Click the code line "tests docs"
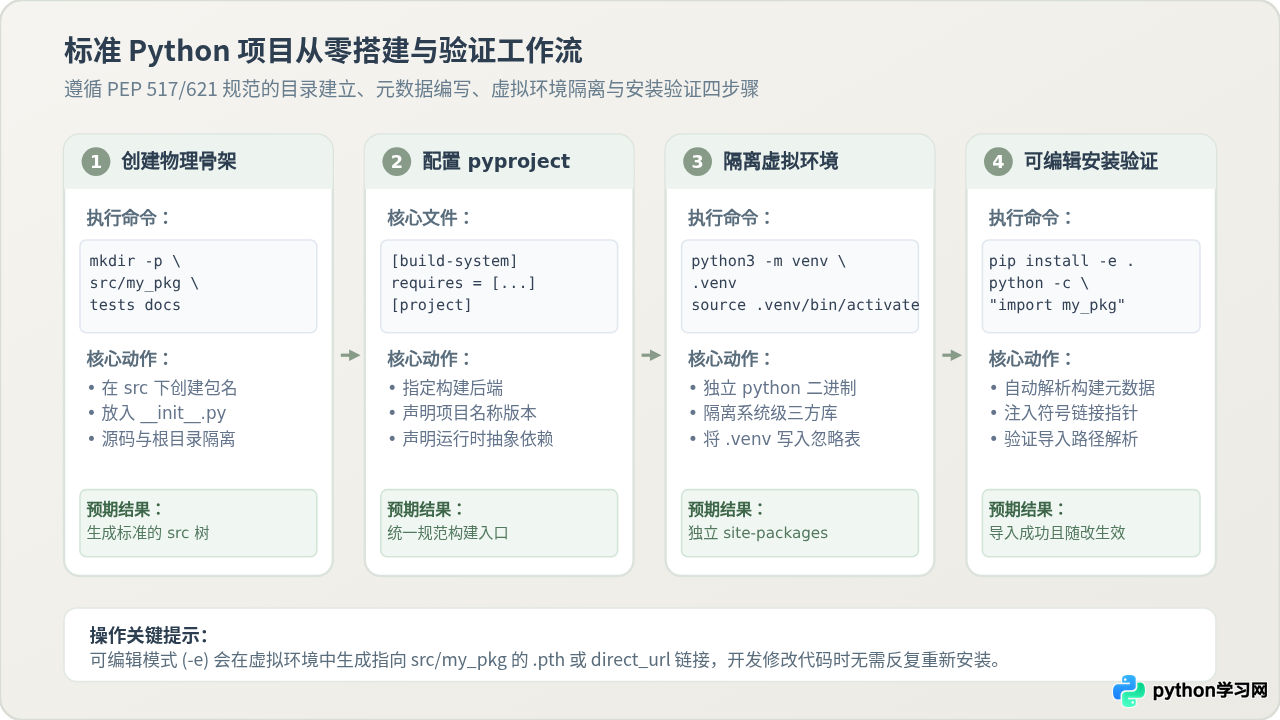Viewport: 1280px width, 720px height. (x=136, y=305)
